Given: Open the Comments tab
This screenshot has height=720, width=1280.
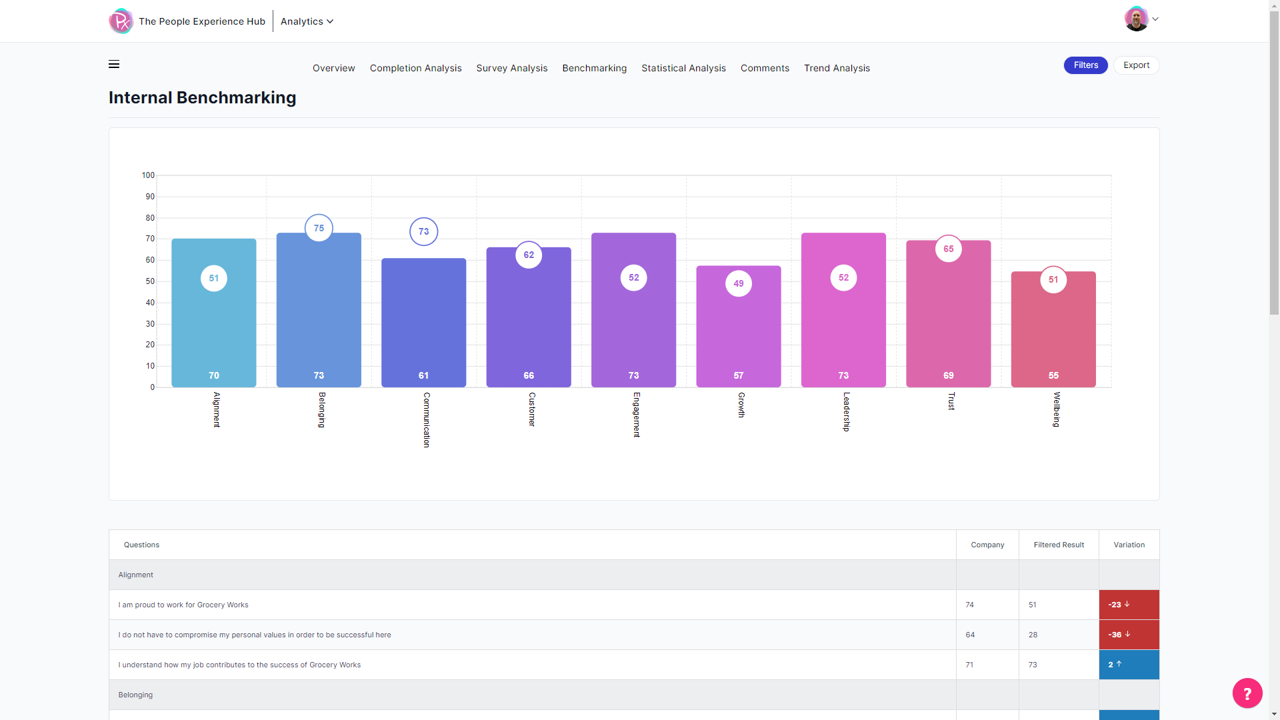Looking at the screenshot, I should click(x=764, y=68).
